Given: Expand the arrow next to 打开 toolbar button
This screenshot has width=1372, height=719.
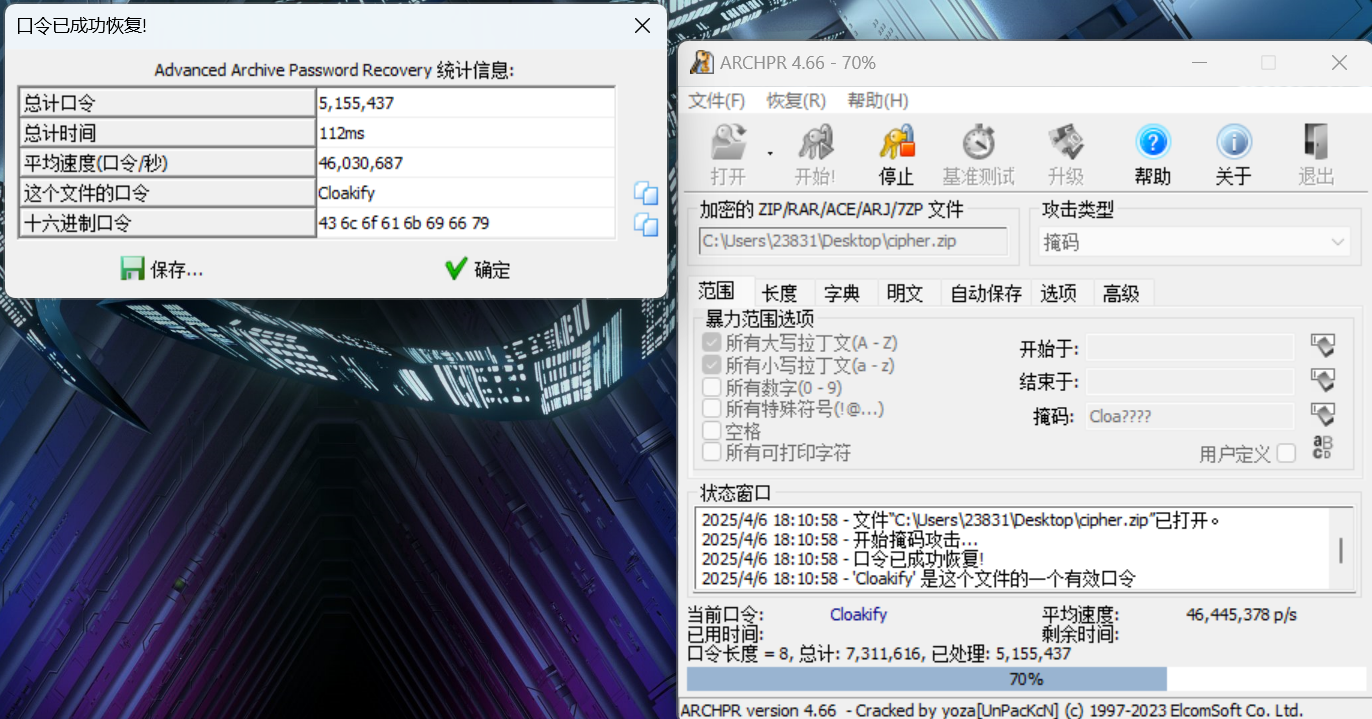Looking at the screenshot, I should (x=770, y=154).
